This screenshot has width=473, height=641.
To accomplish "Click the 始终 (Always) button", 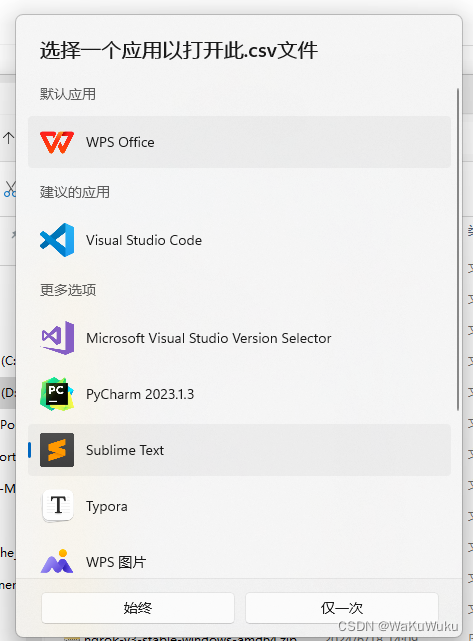I will click(138, 608).
